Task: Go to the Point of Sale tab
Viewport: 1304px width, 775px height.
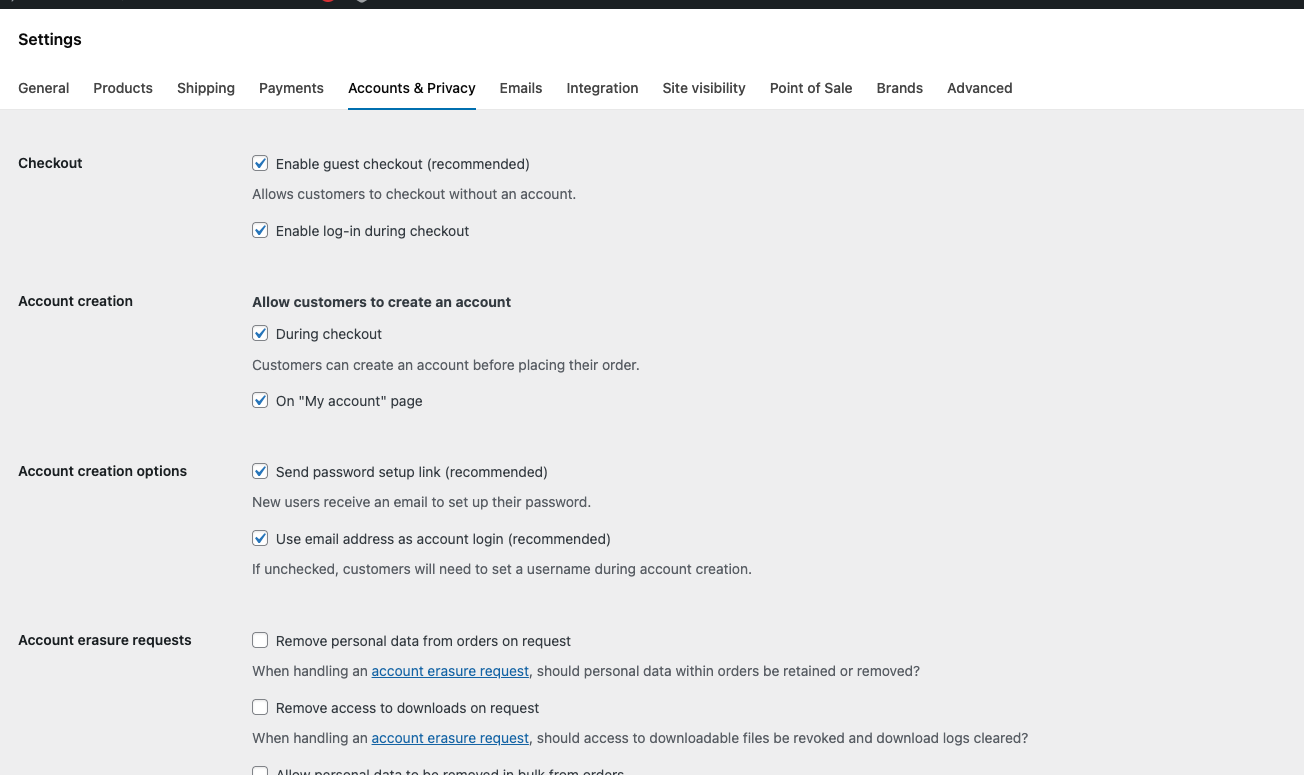Action: click(811, 88)
